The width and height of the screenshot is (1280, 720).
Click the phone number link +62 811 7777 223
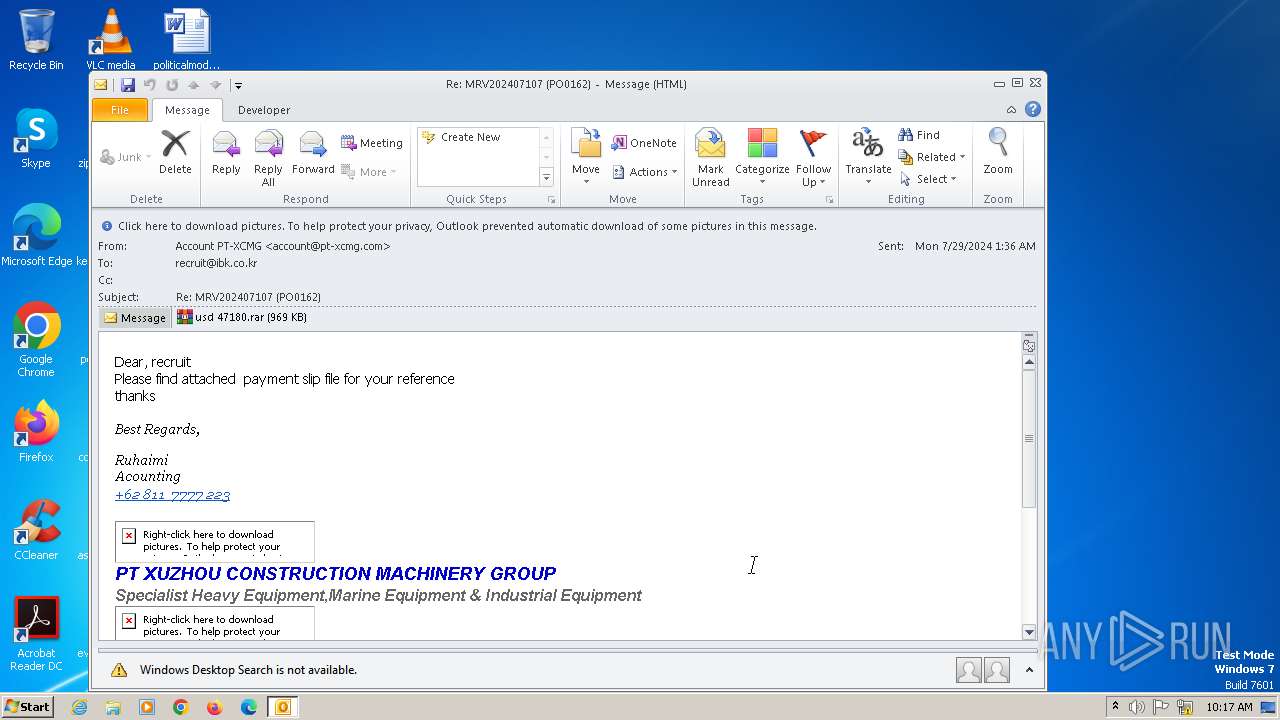(x=172, y=495)
